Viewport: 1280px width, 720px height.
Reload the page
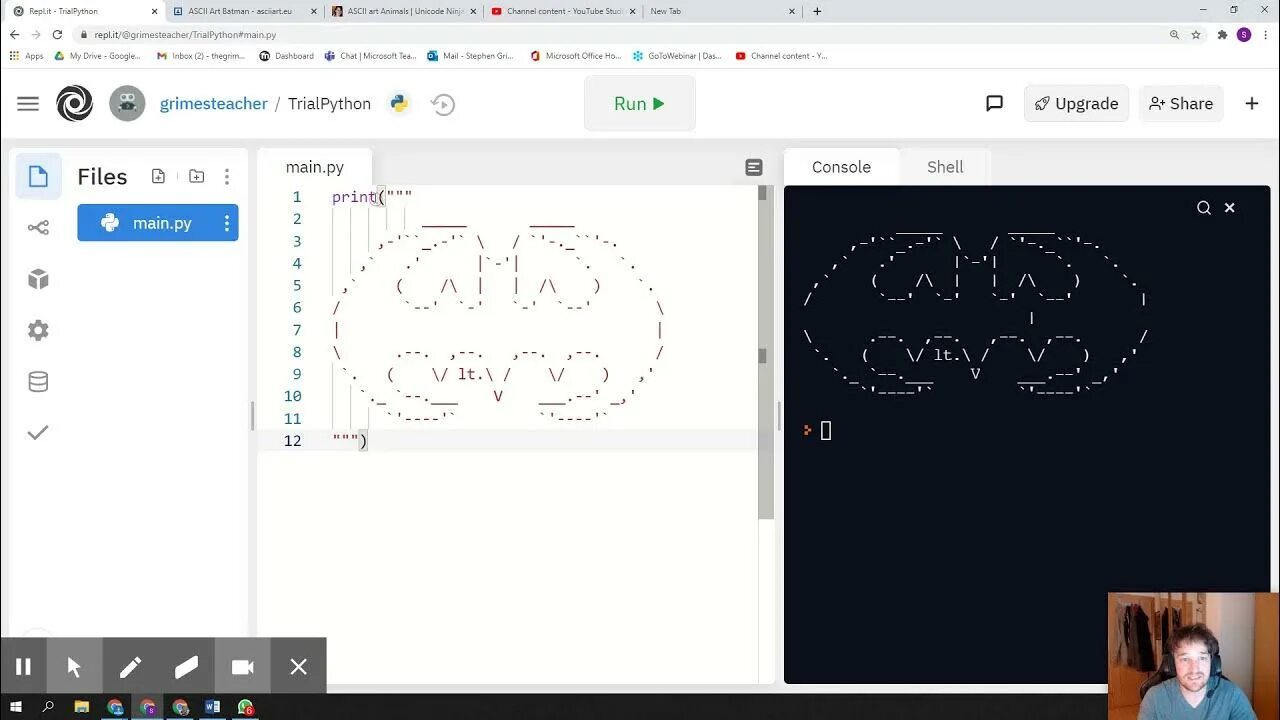click(57, 34)
